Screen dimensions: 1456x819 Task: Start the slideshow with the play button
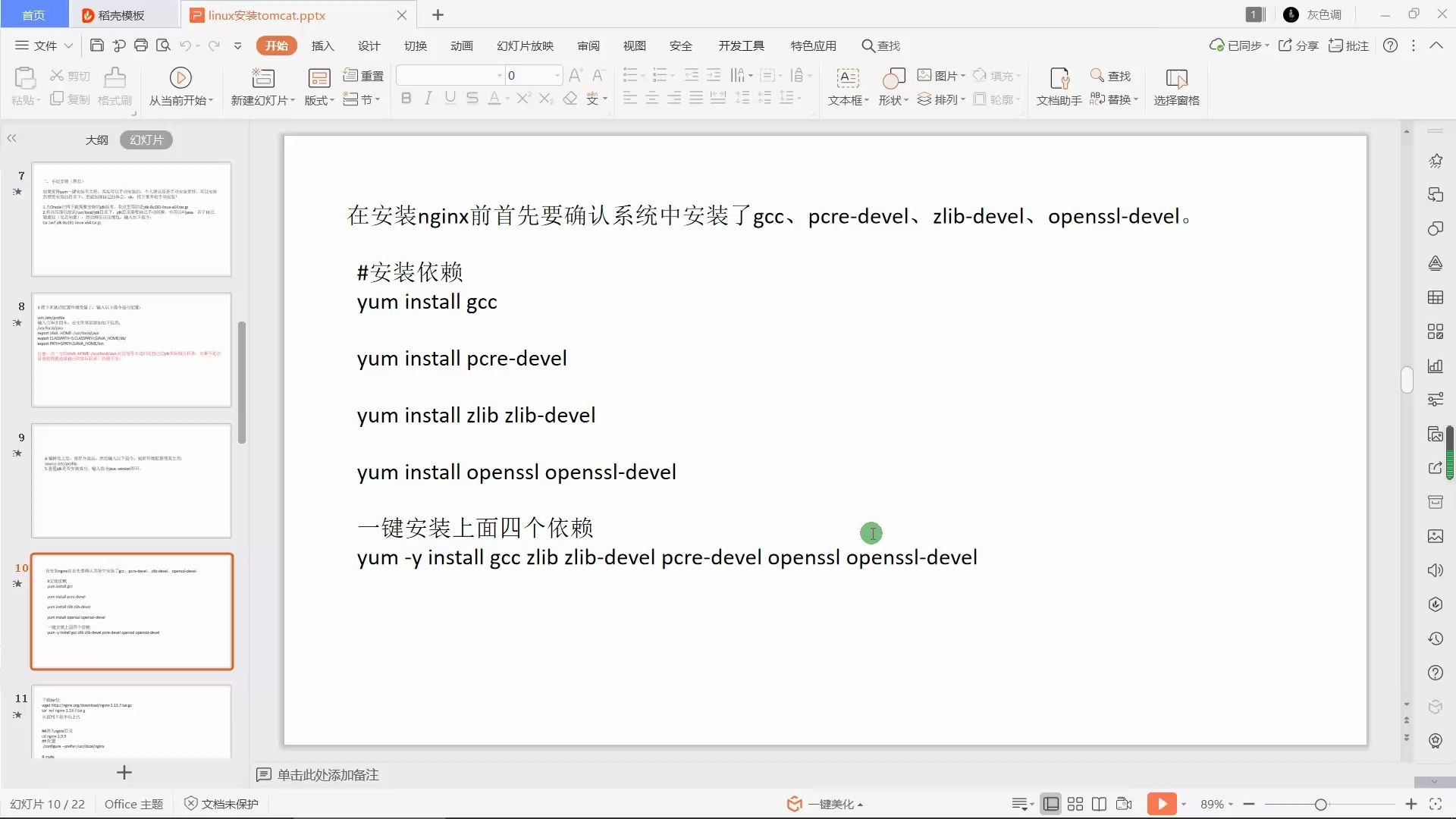click(1162, 803)
